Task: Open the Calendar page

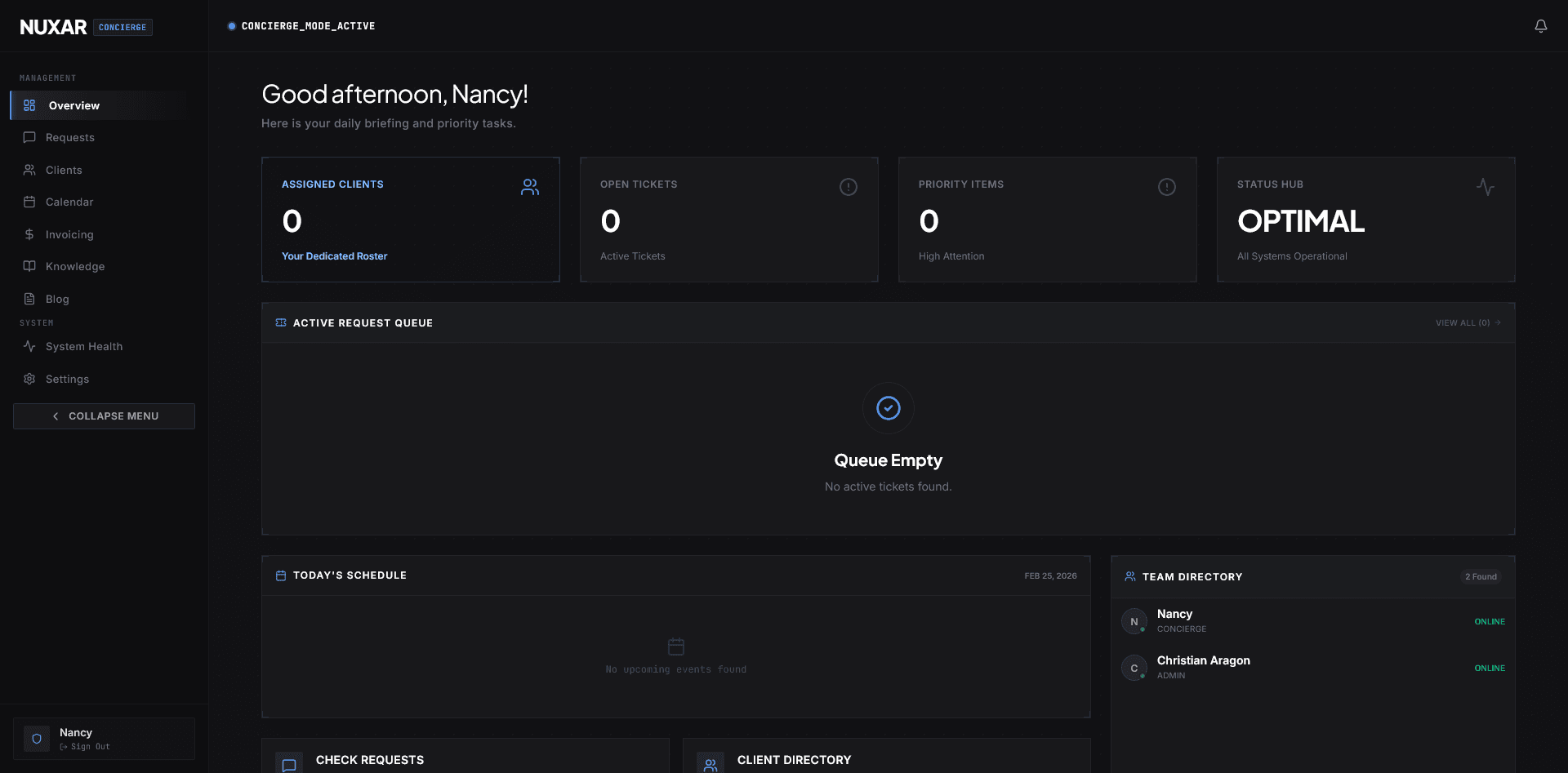Action: click(69, 202)
